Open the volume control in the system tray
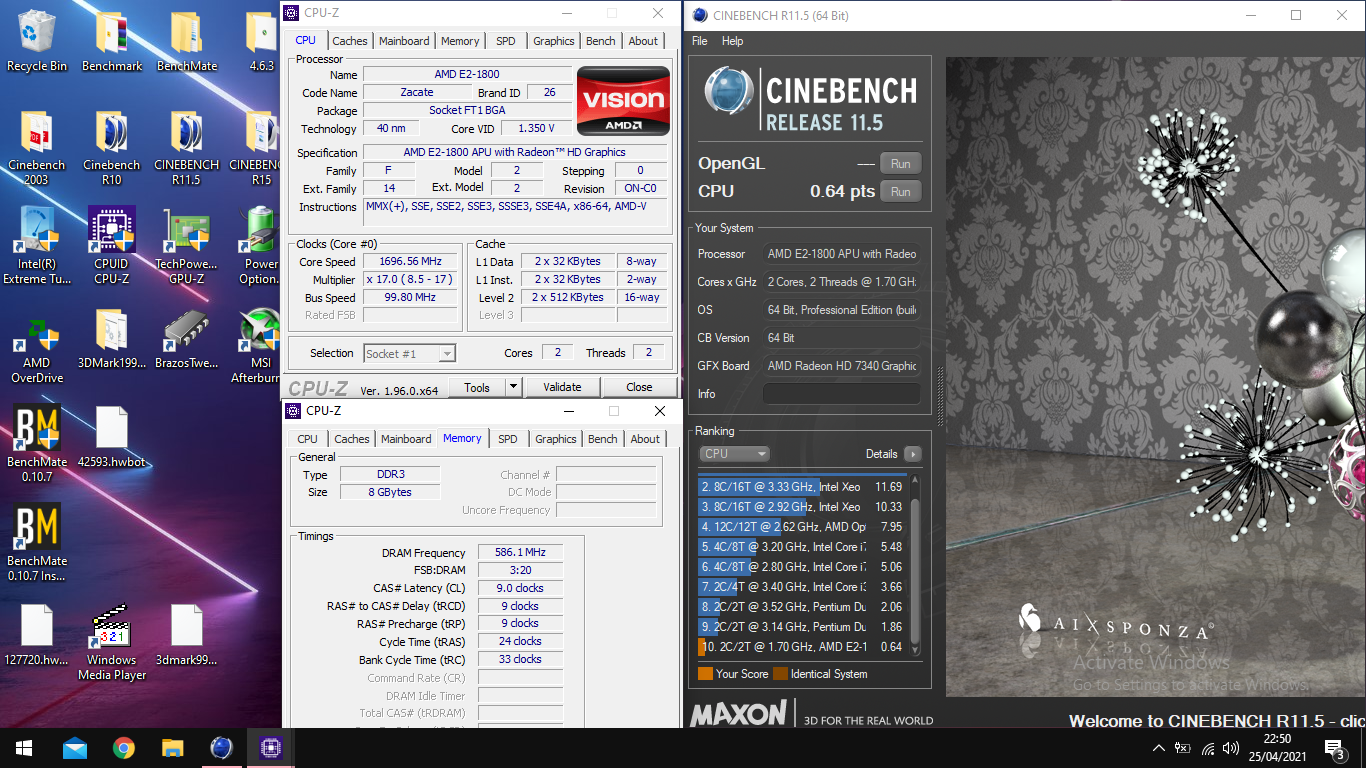 click(1231, 748)
